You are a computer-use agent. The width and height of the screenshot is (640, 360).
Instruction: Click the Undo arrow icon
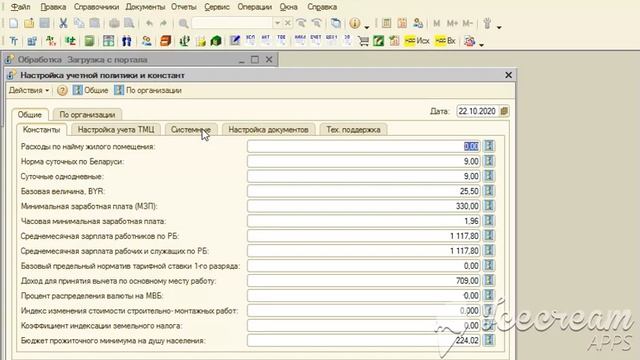(x=149, y=23)
